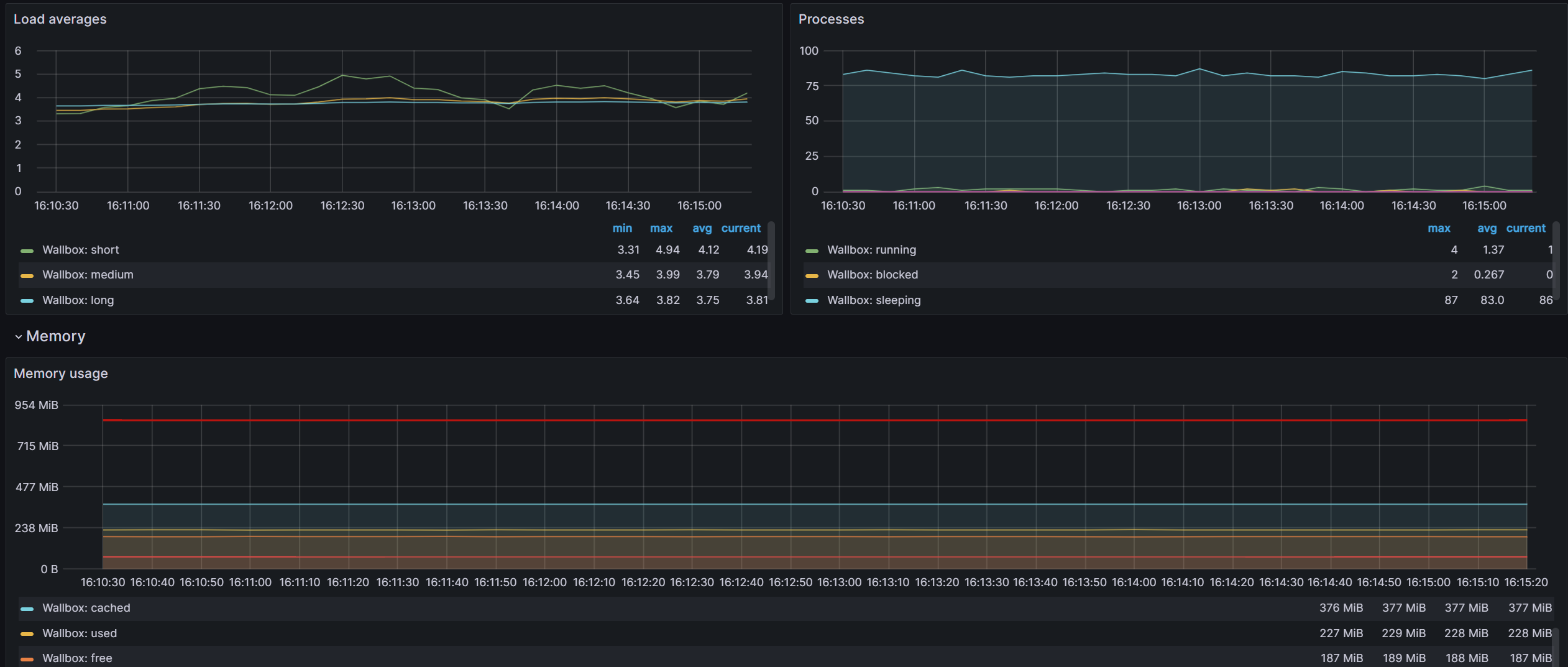Hide the Wallbox: cached series in Memory usage
This screenshot has width=1568, height=667.
pos(87,608)
